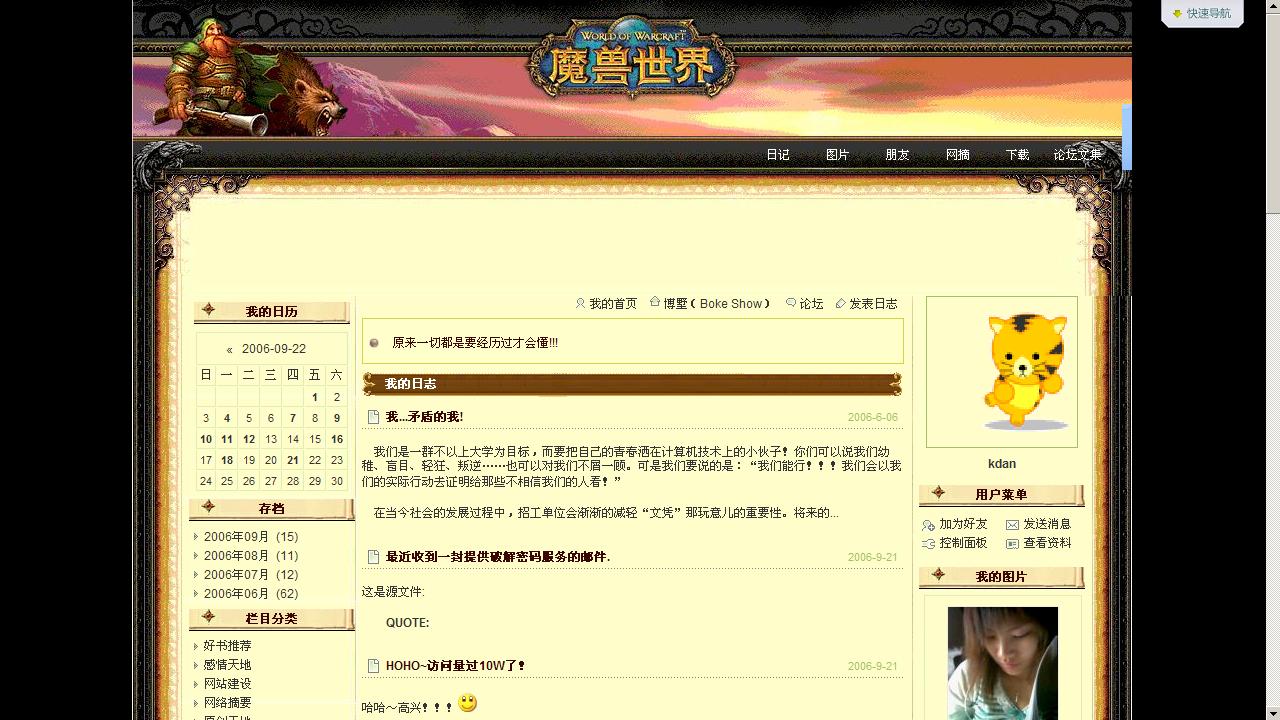Open category 网站建设
Viewport: 1280px width, 720px height.
(x=228, y=684)
